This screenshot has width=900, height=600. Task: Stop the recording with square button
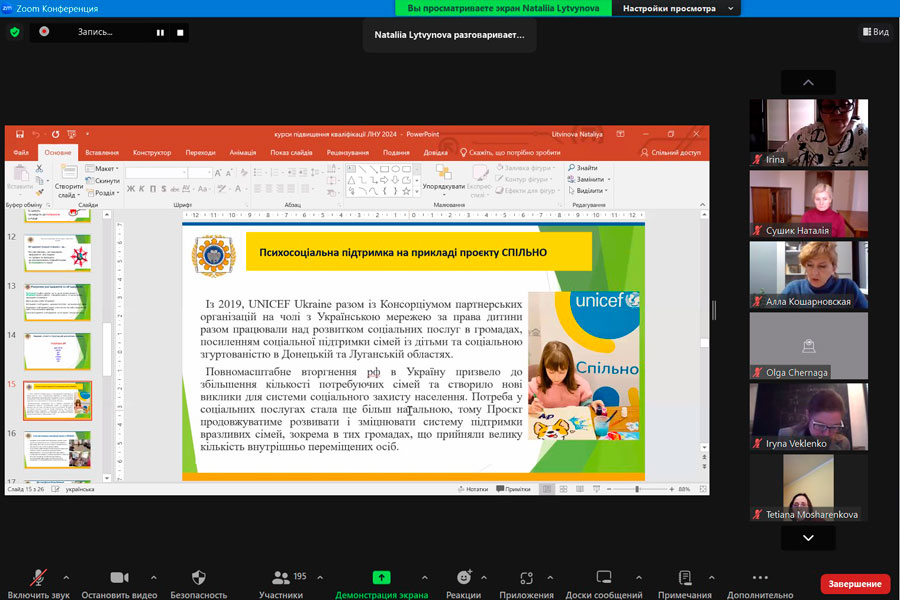click(180, 32)
